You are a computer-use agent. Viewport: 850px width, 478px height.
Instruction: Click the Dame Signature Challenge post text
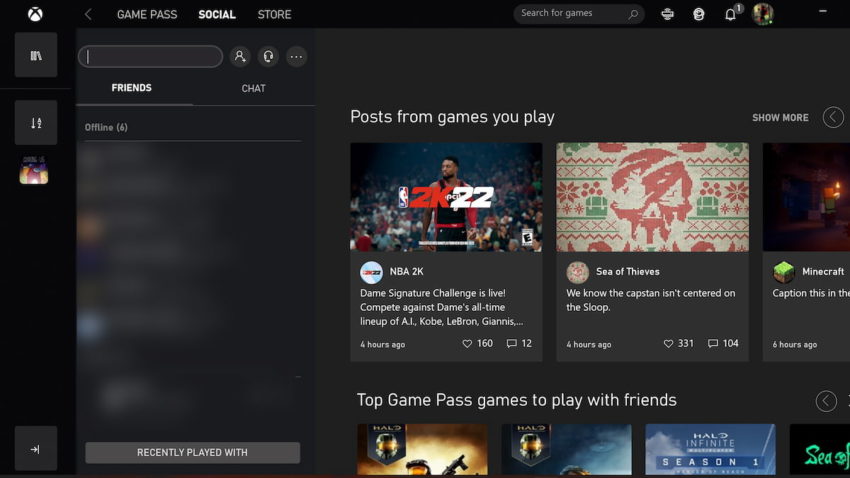(x=442, y=307)
